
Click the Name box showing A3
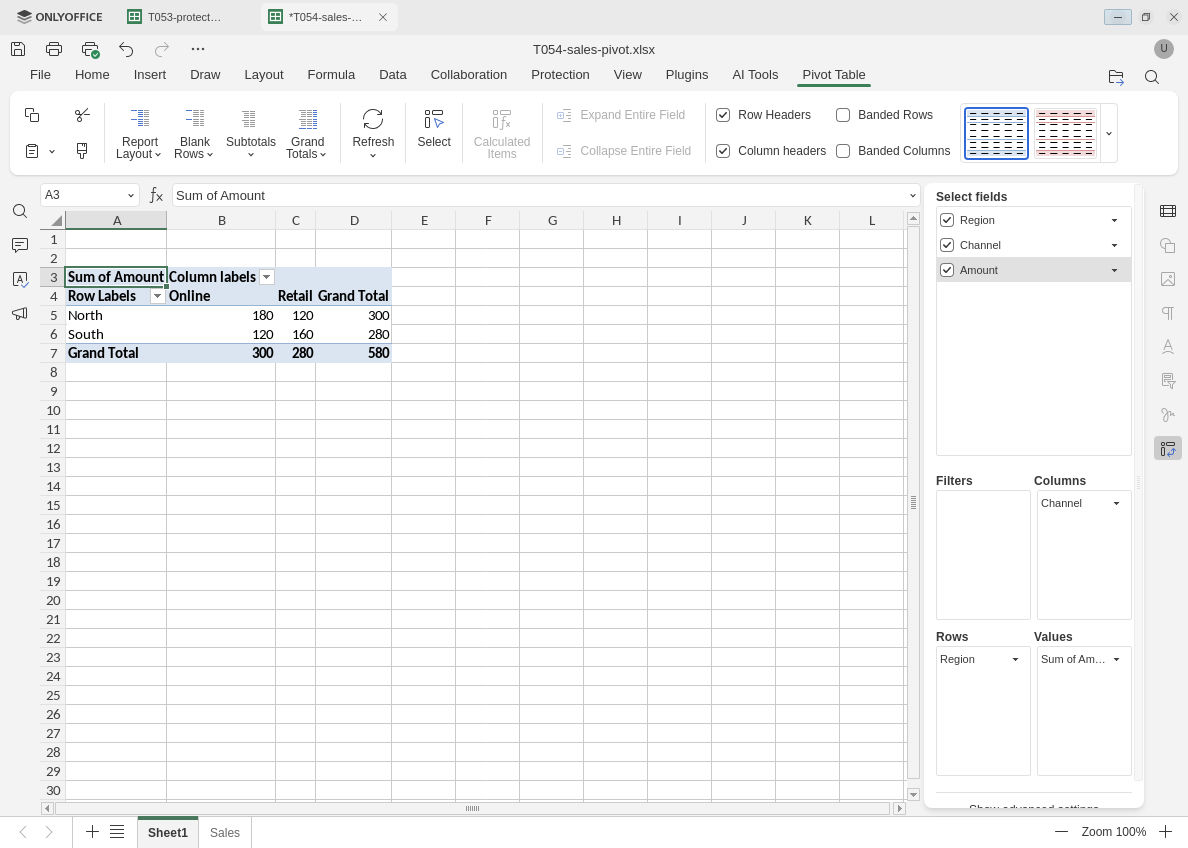tap(89, 196)
